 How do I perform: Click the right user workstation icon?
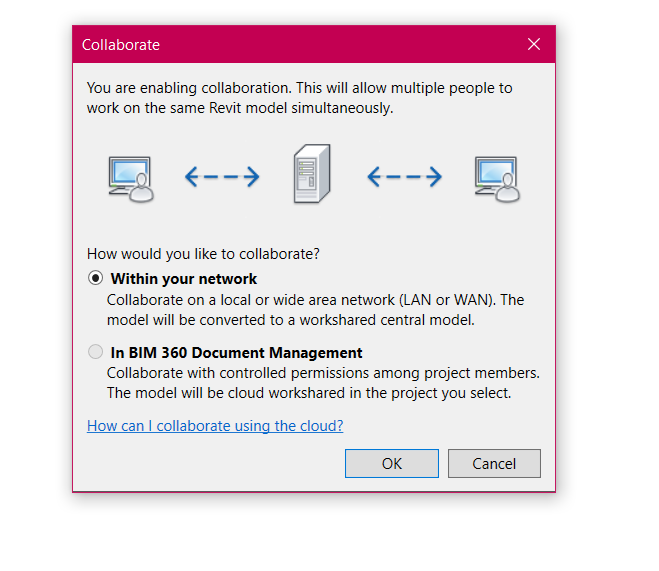point(497,179)
